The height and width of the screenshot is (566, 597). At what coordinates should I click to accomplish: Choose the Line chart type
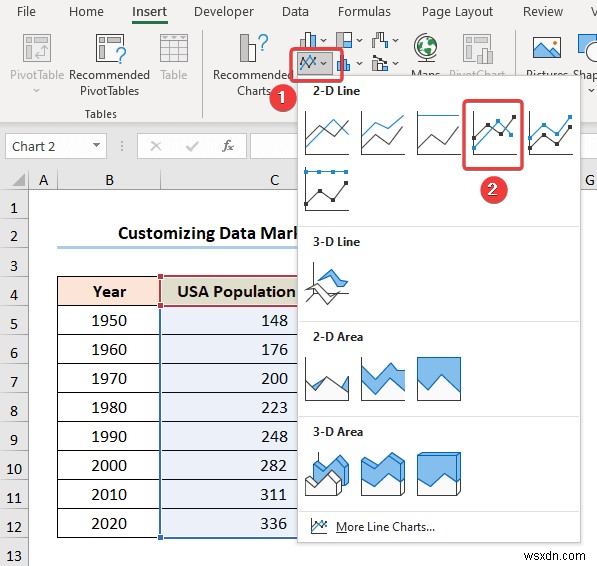[327, 133]
